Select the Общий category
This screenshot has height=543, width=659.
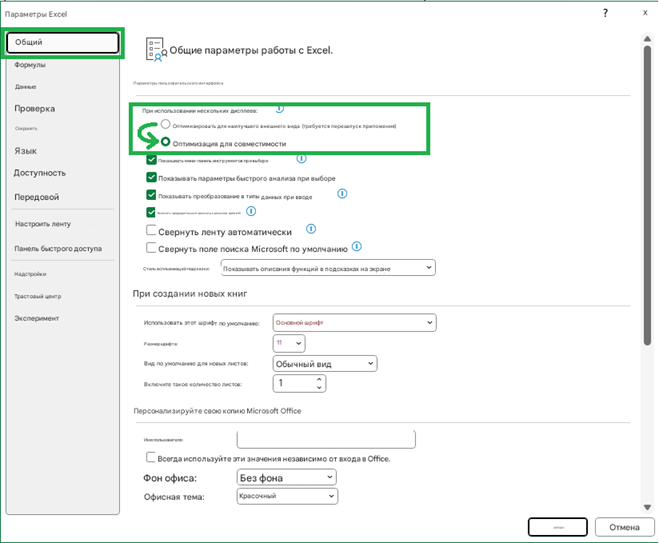pyautogui.click(x=63, y=42)
